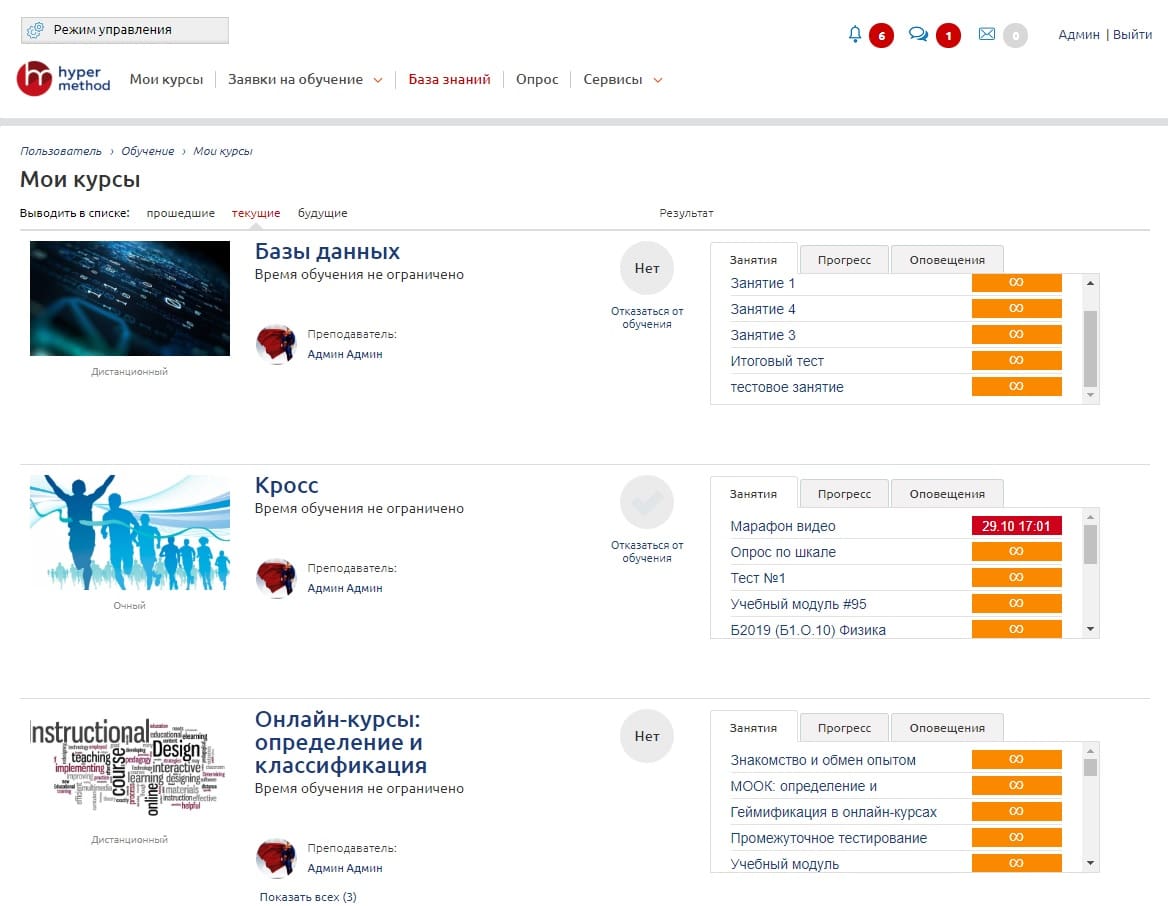Open chat messages bubble icon
1168x906 pixels.
[x=918, y=34]
